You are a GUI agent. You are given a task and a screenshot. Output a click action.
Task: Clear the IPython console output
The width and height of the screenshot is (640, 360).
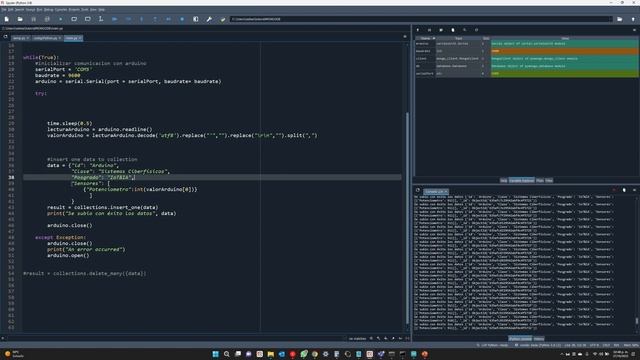[x=624, y=190]
